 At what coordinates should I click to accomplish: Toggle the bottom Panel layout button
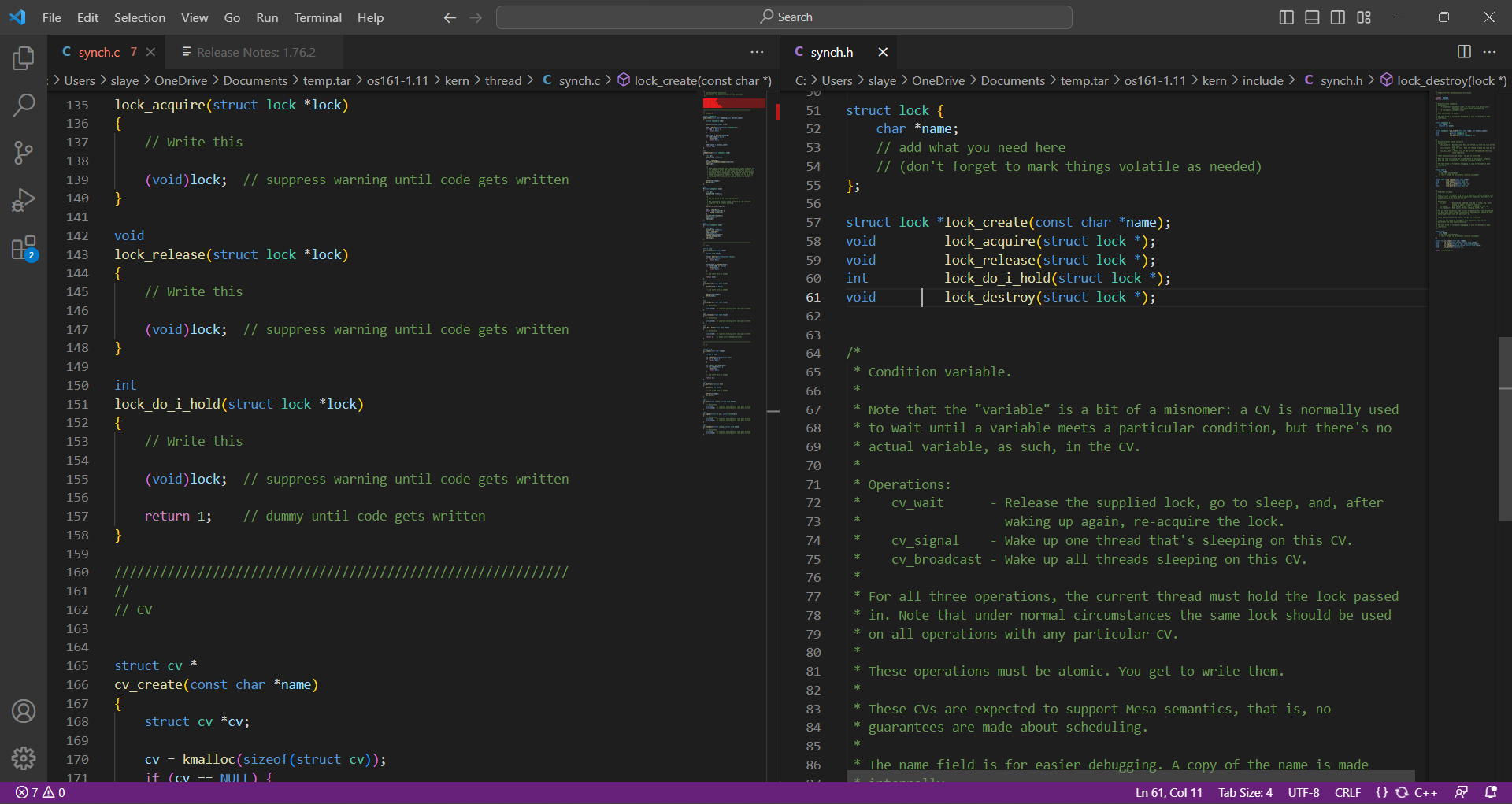pos(1312,17)
